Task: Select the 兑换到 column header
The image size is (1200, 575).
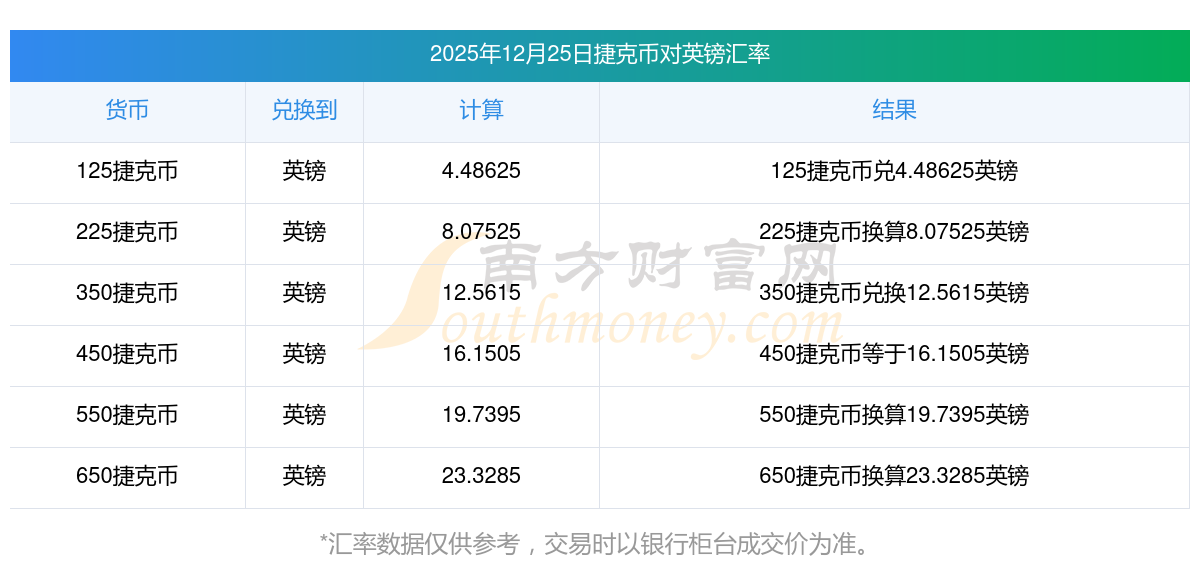Action: [304, 110]
